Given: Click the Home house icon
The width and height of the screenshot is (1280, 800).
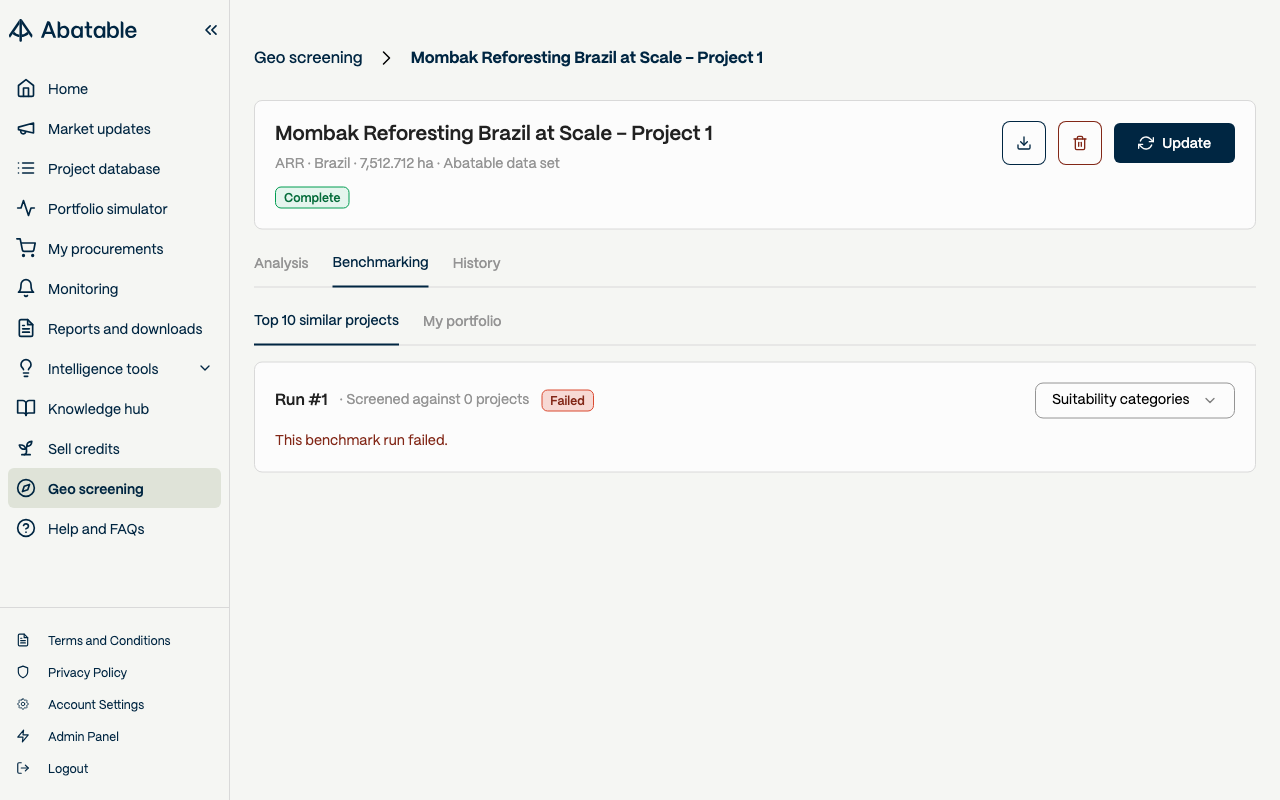Looking at the screenshot, I should tap(27, 89).
